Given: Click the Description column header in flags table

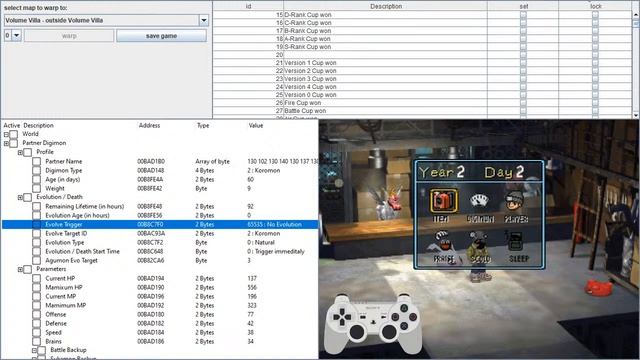Looking at the screenshot, I should click(386, 6).
